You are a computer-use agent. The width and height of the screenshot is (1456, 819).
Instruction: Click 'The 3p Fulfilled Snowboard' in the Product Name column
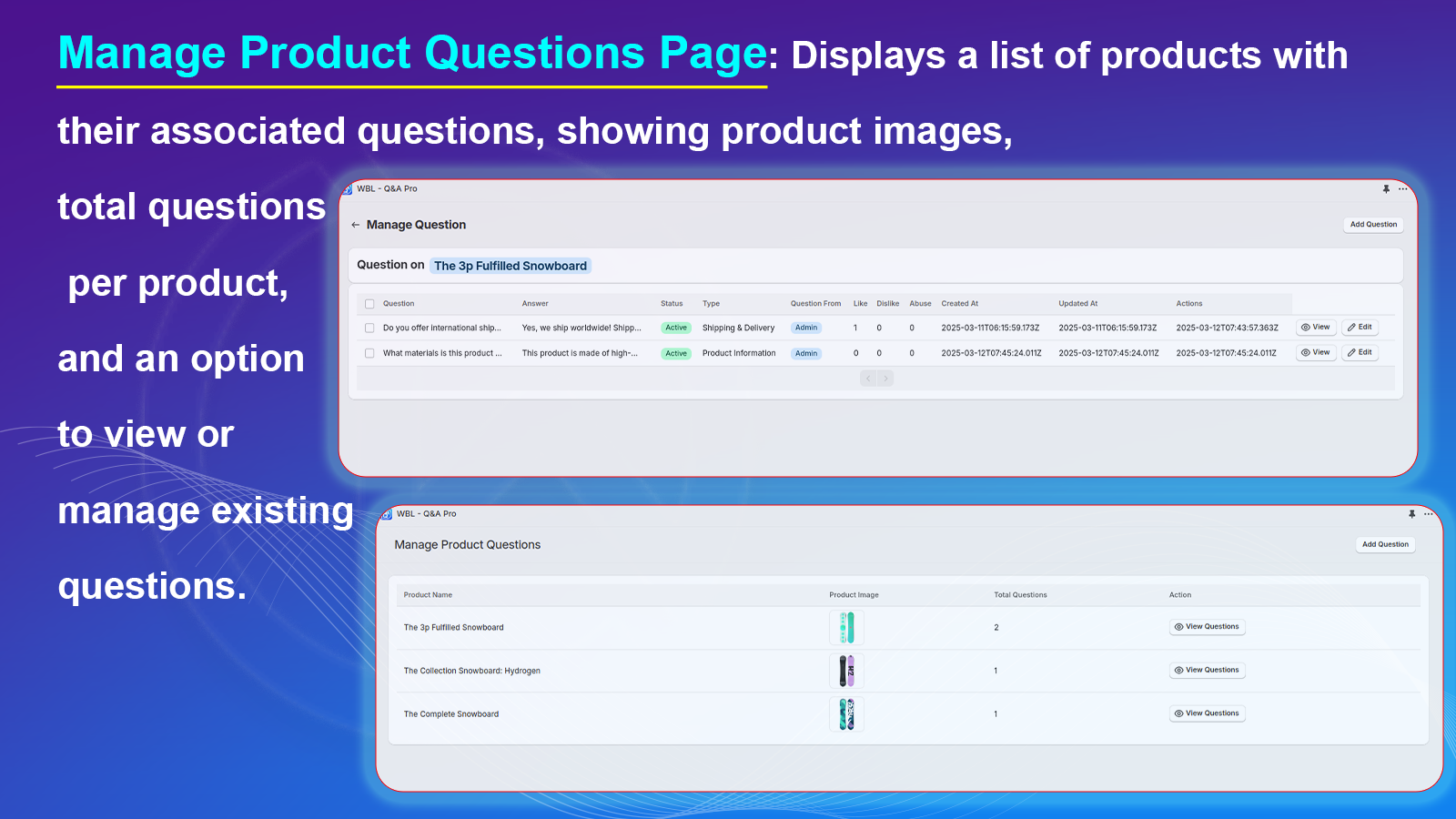click(x=454, y=628)
